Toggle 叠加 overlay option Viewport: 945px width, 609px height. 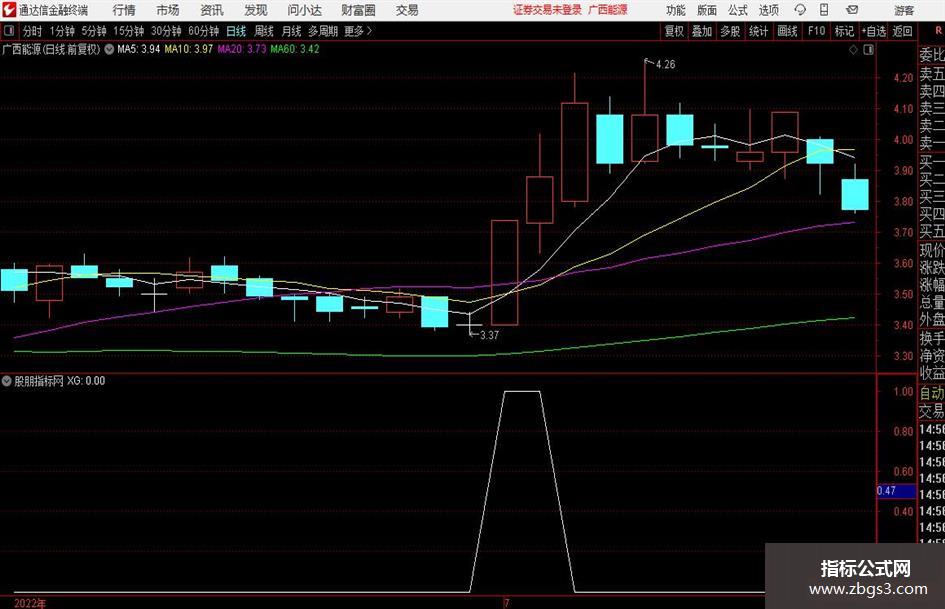[x=702, y=31]
